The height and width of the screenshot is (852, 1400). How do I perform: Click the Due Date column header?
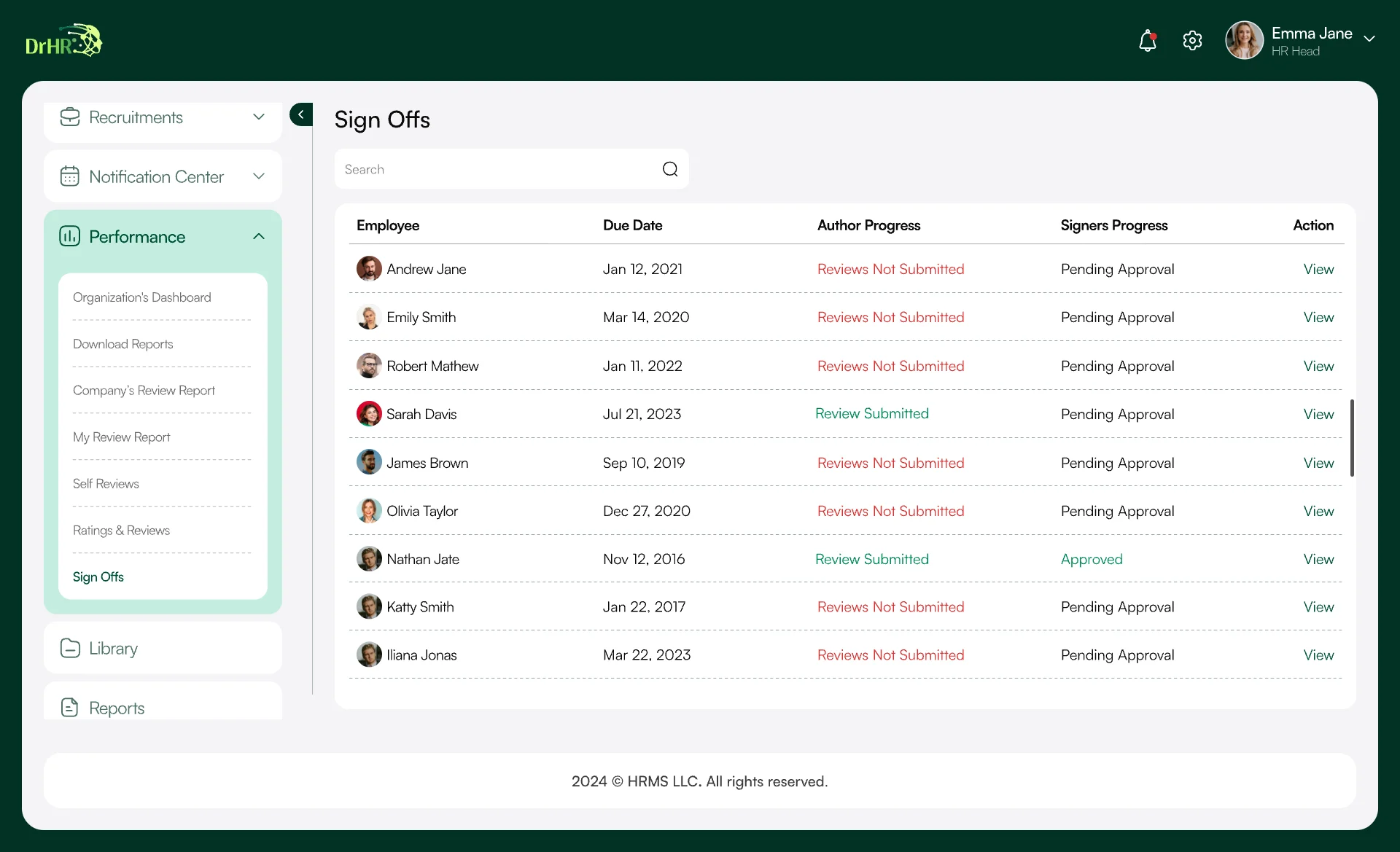pyautogui.click(x=633, y=225)
